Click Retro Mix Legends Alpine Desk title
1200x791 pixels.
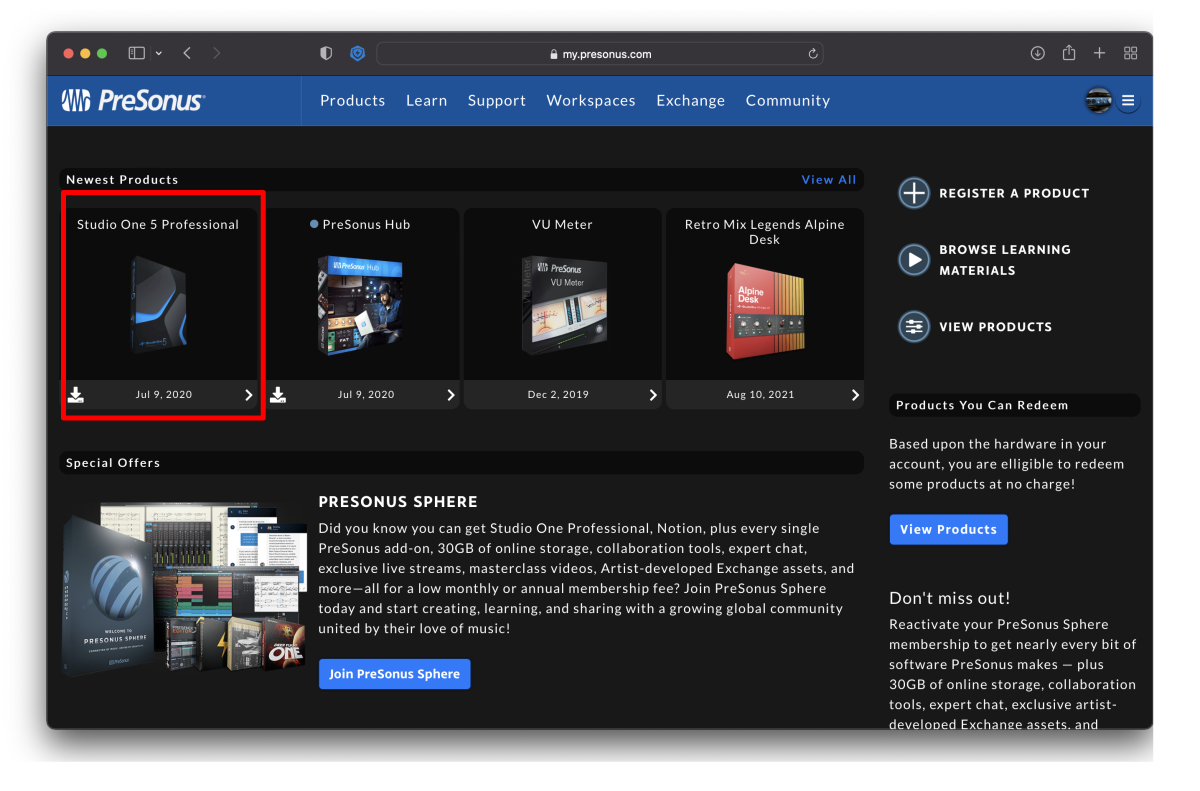coord(764,232)
